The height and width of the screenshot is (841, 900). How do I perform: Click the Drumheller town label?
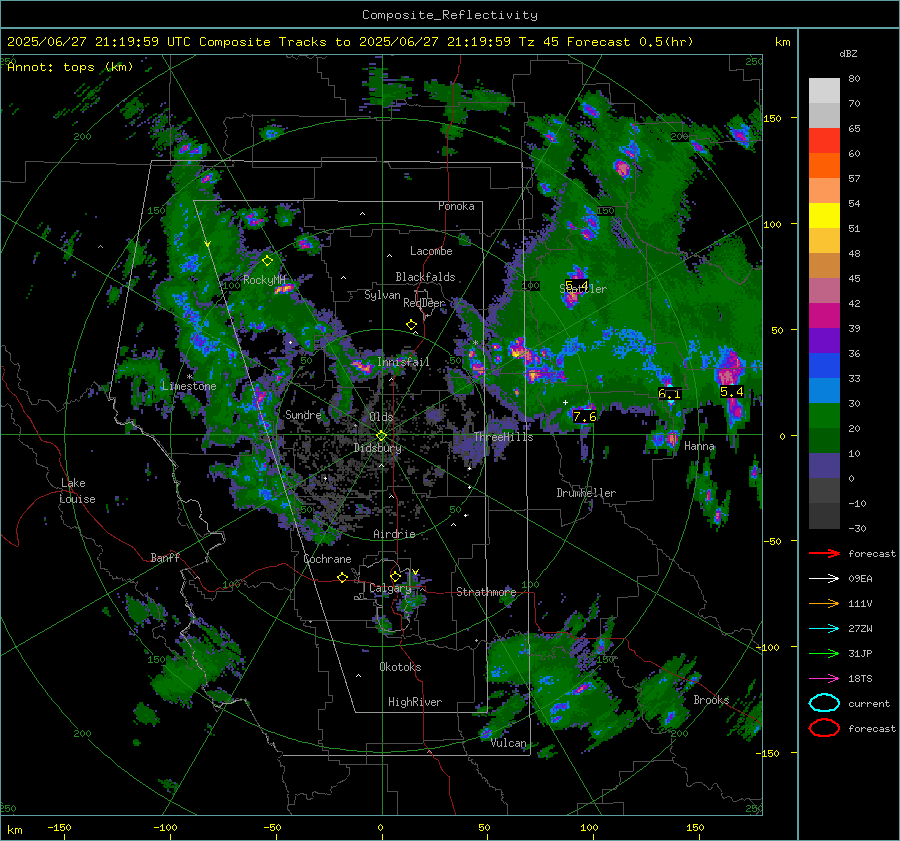click(586, 493)
